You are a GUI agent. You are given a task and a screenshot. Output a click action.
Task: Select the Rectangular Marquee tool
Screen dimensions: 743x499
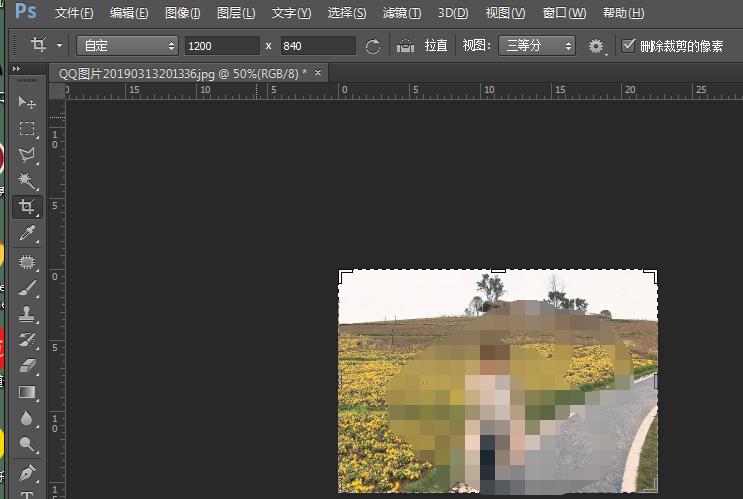(27, 129)
